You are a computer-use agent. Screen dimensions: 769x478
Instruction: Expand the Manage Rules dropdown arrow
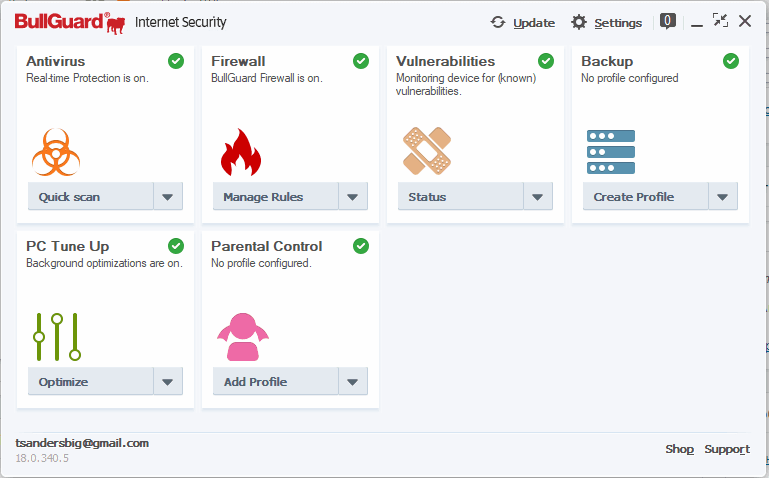(x=353, y=196)
